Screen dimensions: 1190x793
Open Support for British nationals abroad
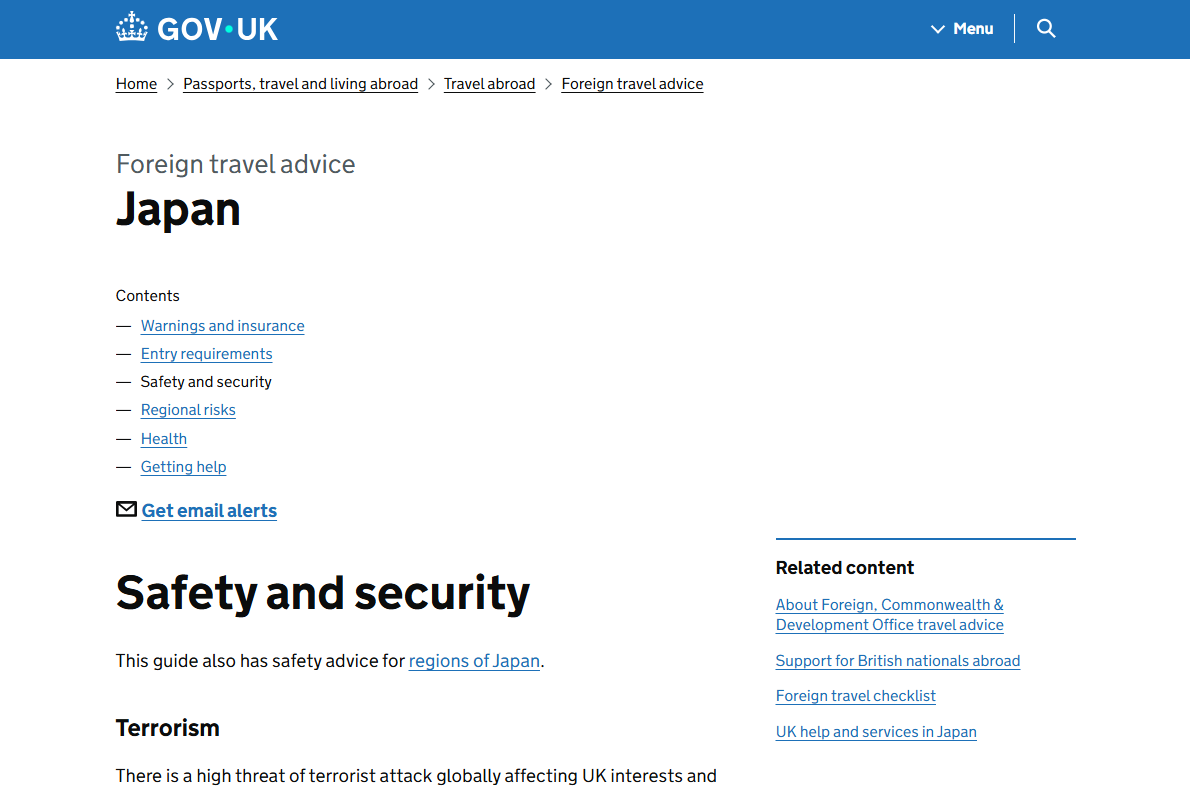tap(897, 661)
